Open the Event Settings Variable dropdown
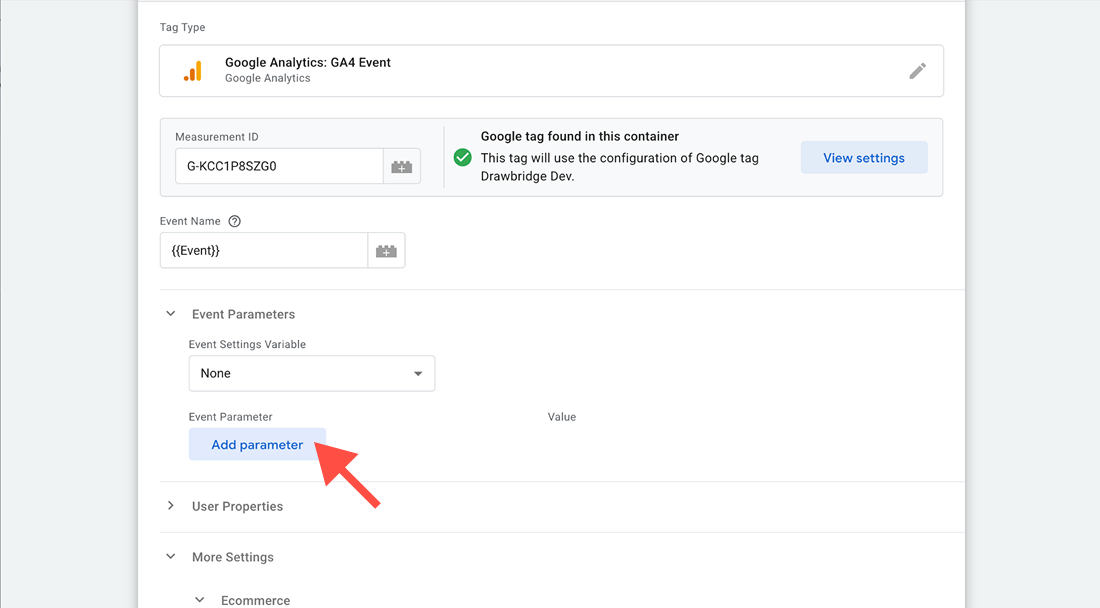1100x608 pixels. [311, 373]
